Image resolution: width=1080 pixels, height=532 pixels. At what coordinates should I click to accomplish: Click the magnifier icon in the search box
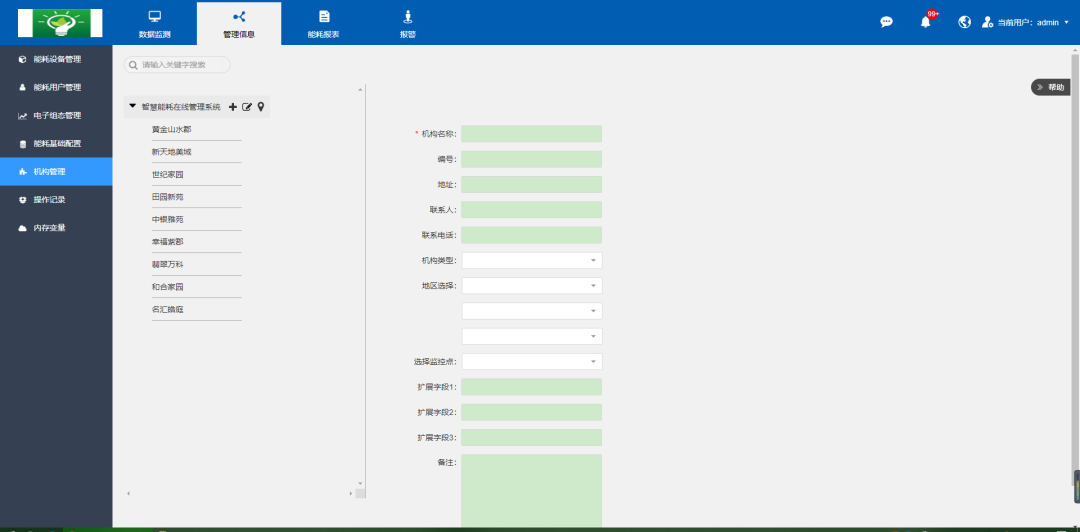[133, 65]
